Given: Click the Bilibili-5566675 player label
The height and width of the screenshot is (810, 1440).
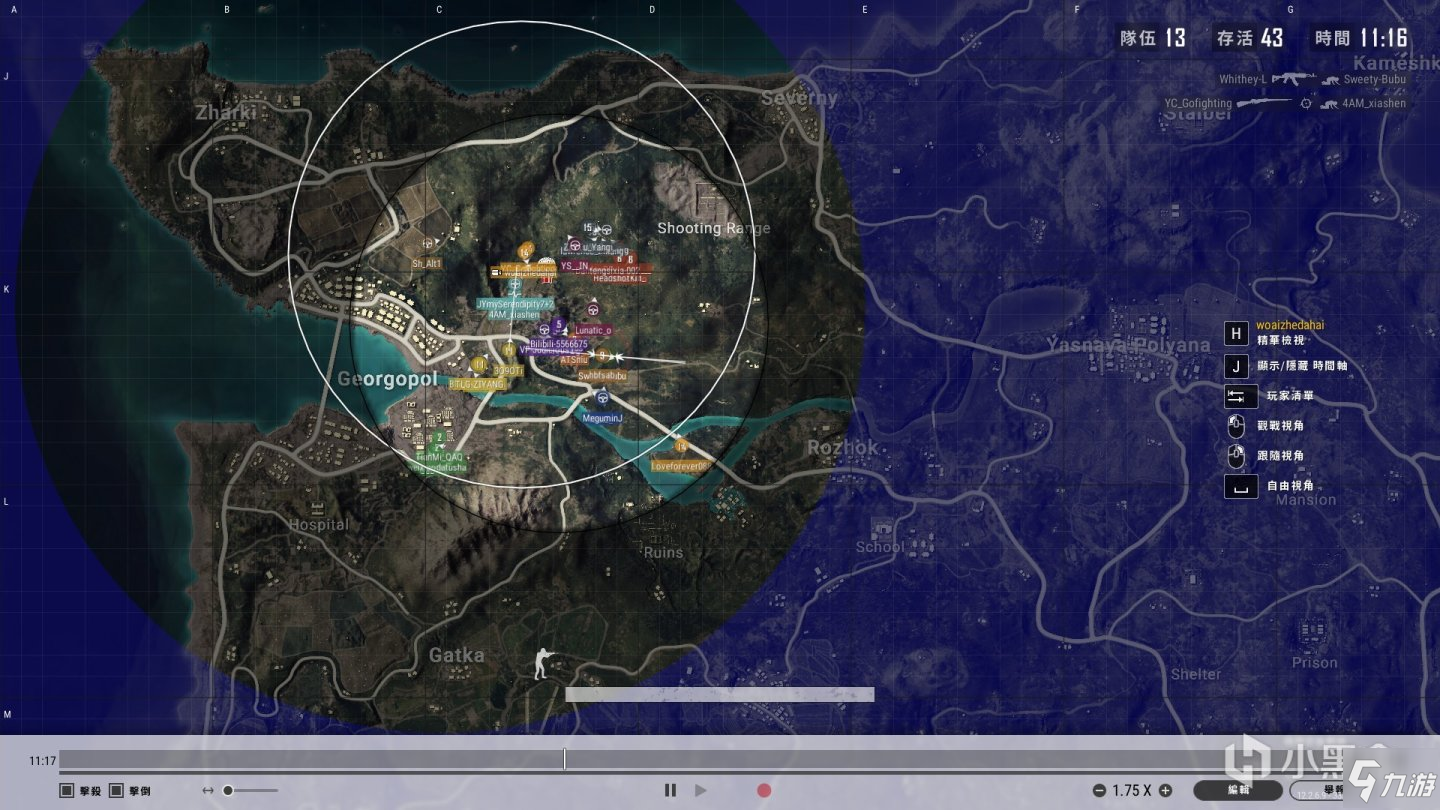Looking at the screenshot, I should (x=559, y=343).
